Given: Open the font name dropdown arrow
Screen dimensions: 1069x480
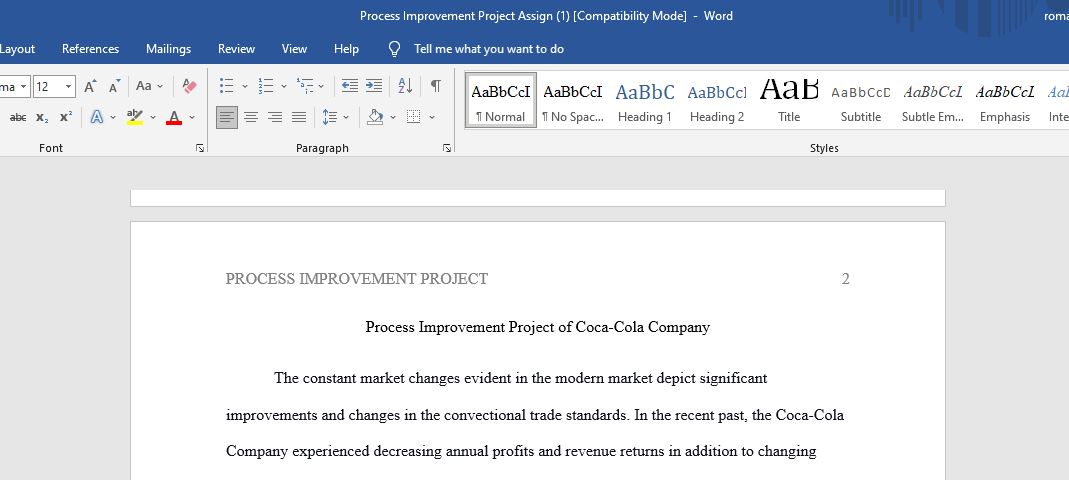Looking at the screenshot, I should coord(24,87).
